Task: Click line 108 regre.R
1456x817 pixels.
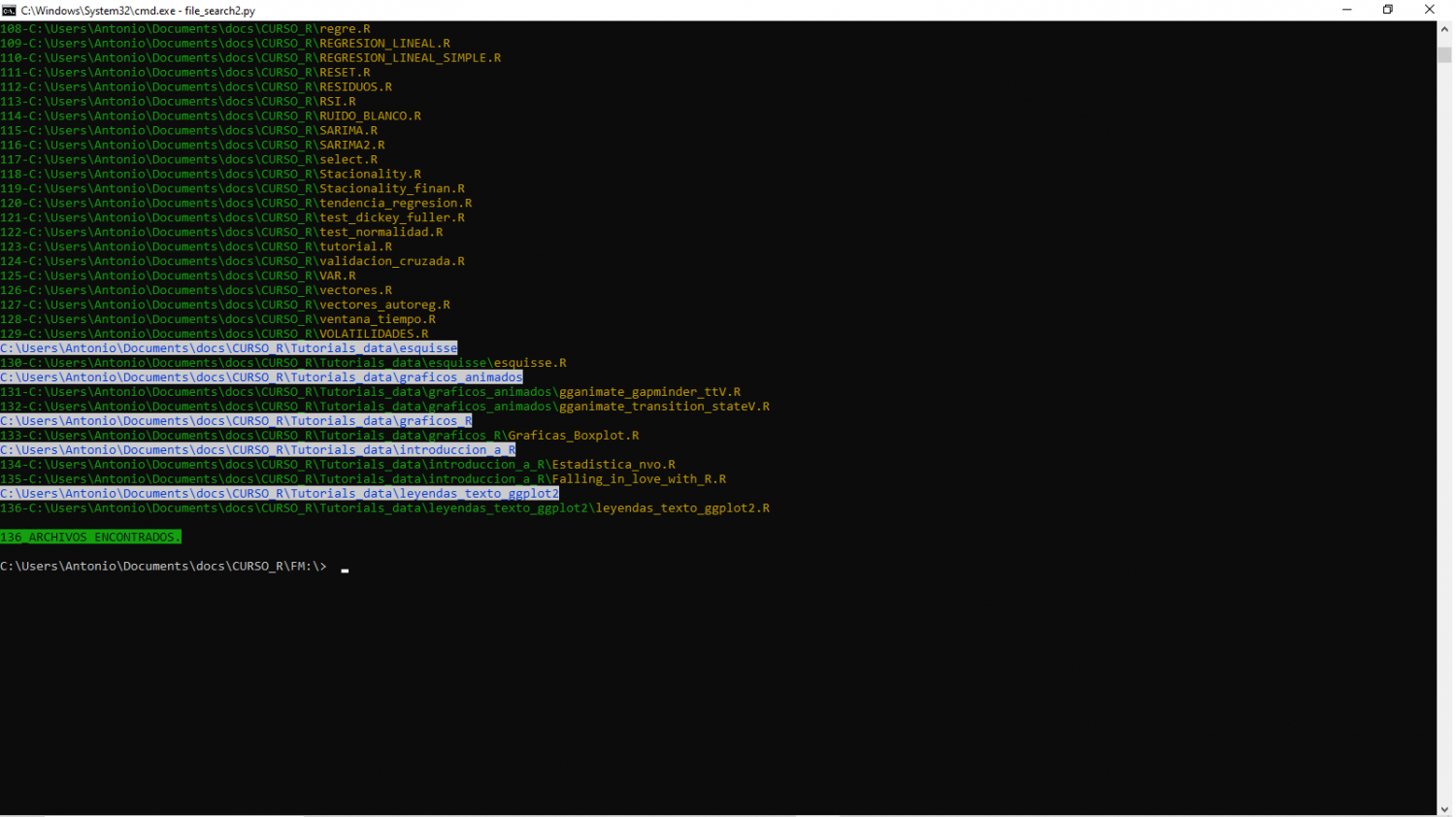Action: 185,29
